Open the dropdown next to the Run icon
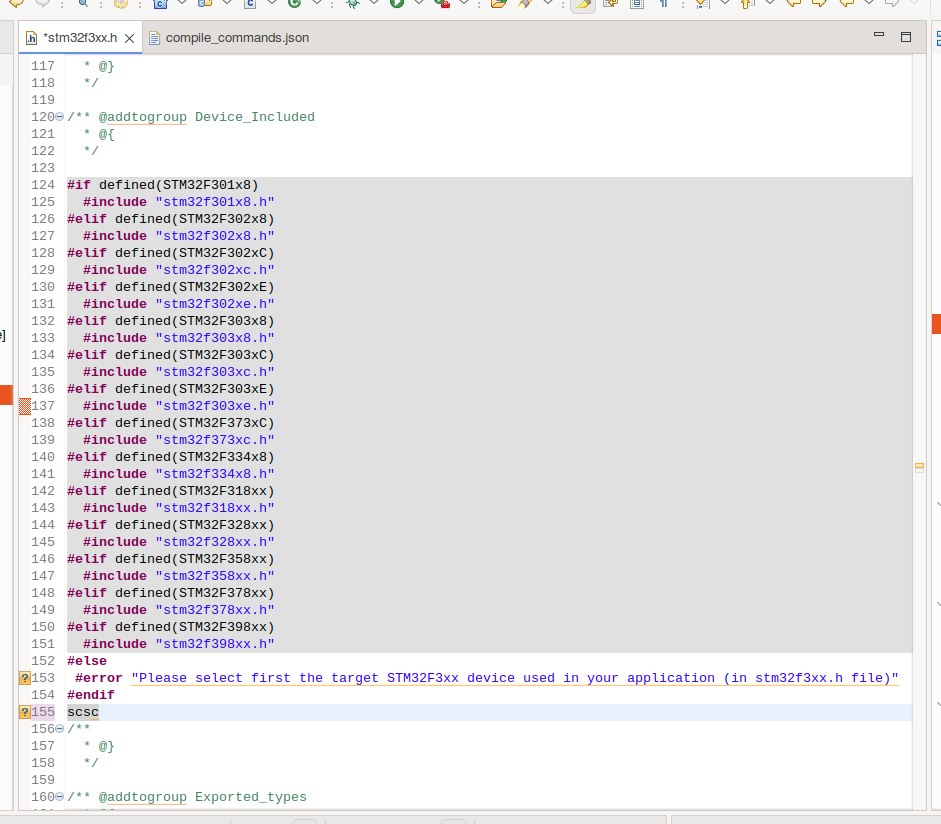 click(419, 3)
